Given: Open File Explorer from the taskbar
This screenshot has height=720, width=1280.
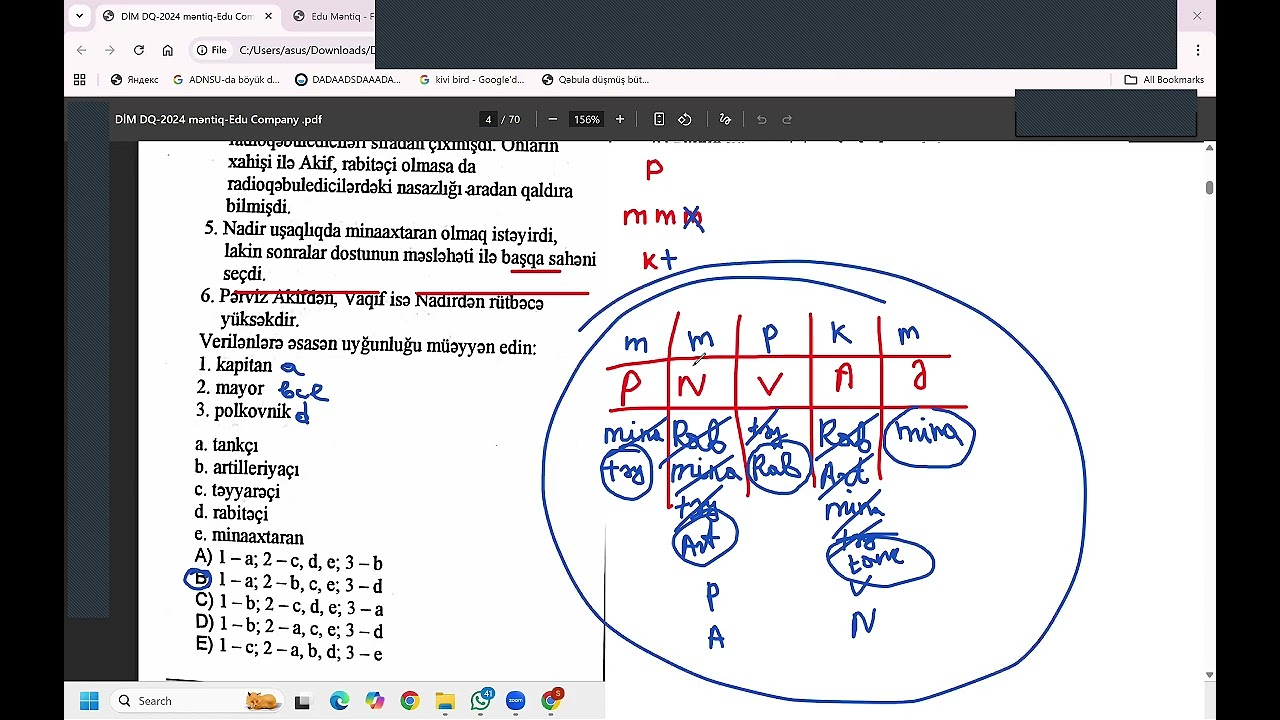Looking at the screenshot, I should [x=445, y=701].
